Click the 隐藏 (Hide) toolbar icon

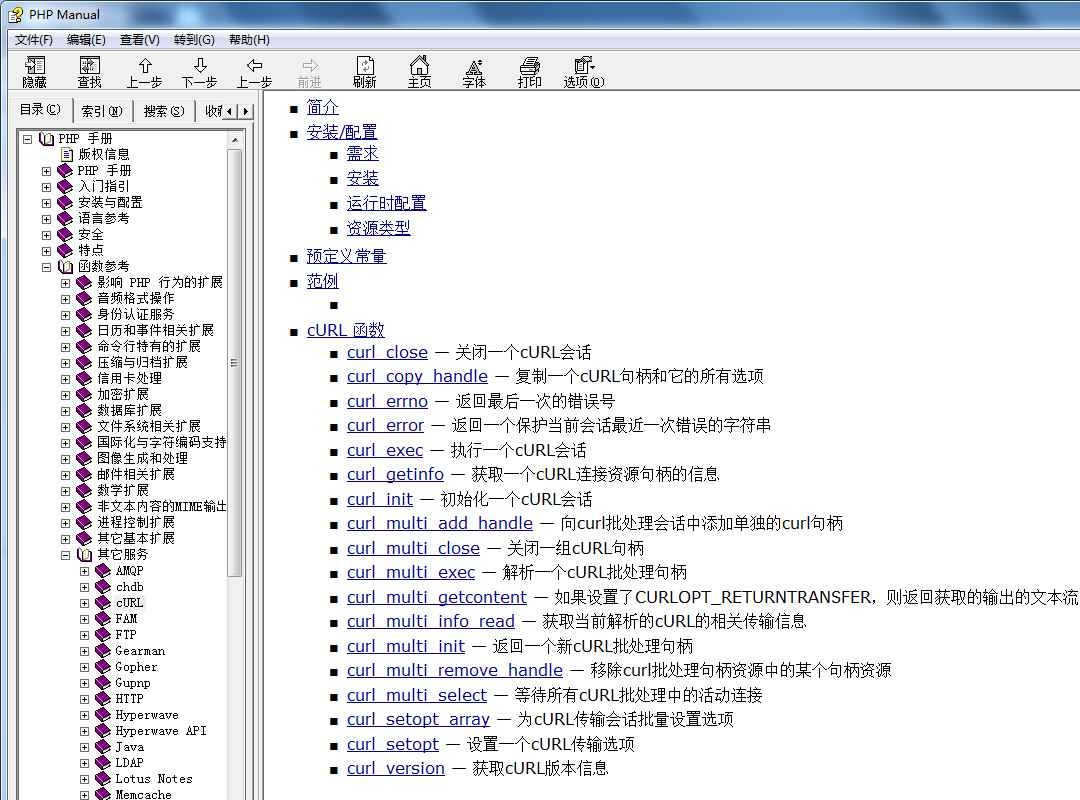coord(34,72)
